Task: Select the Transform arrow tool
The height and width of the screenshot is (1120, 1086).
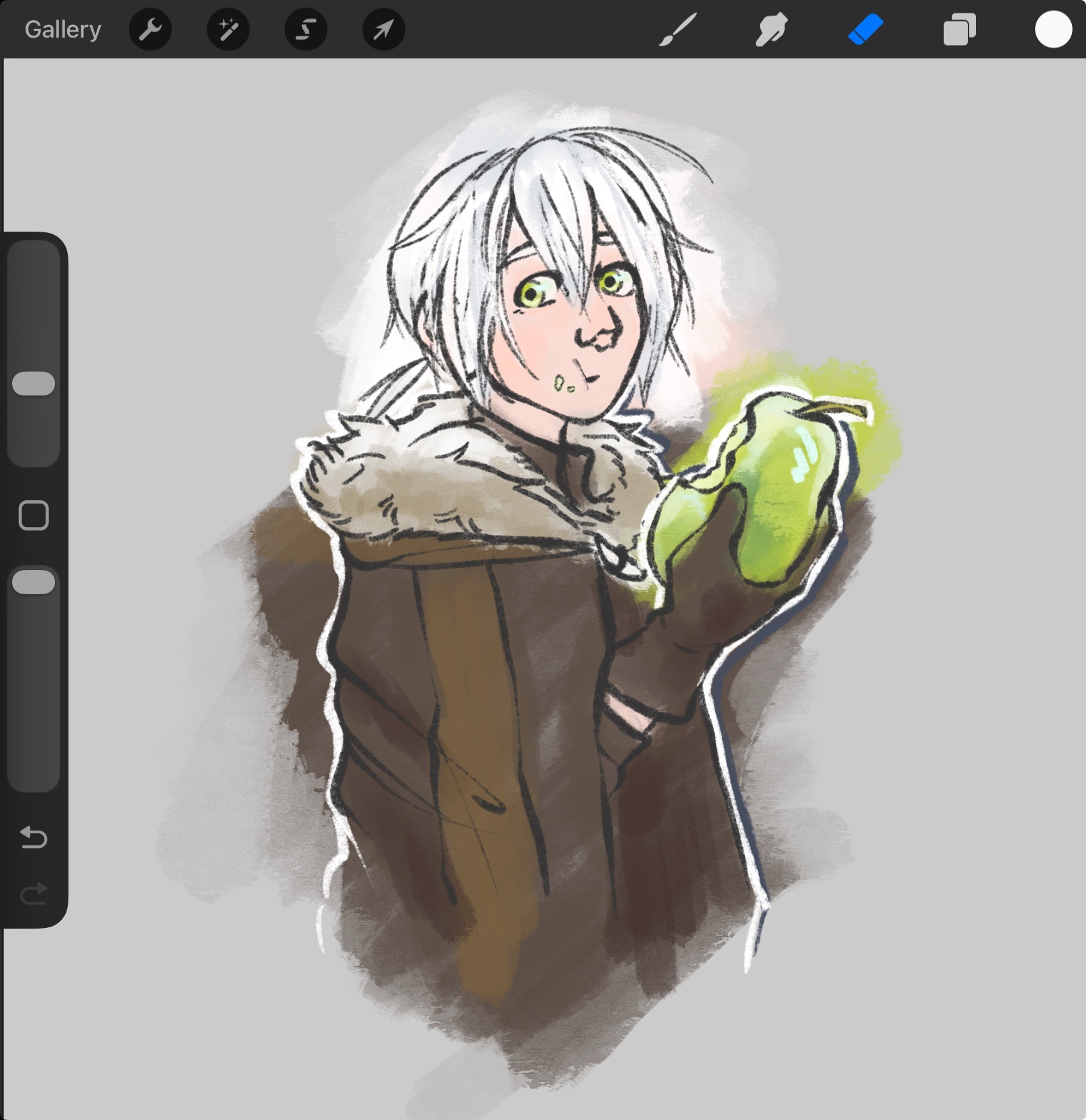Action: click(x=383, y=30)
